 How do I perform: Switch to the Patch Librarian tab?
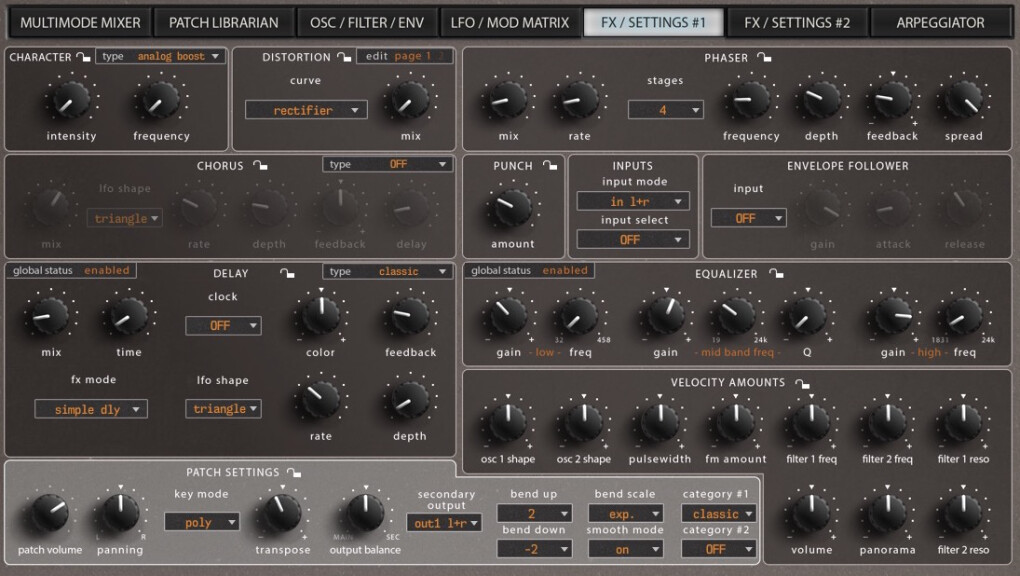(224, 23)
